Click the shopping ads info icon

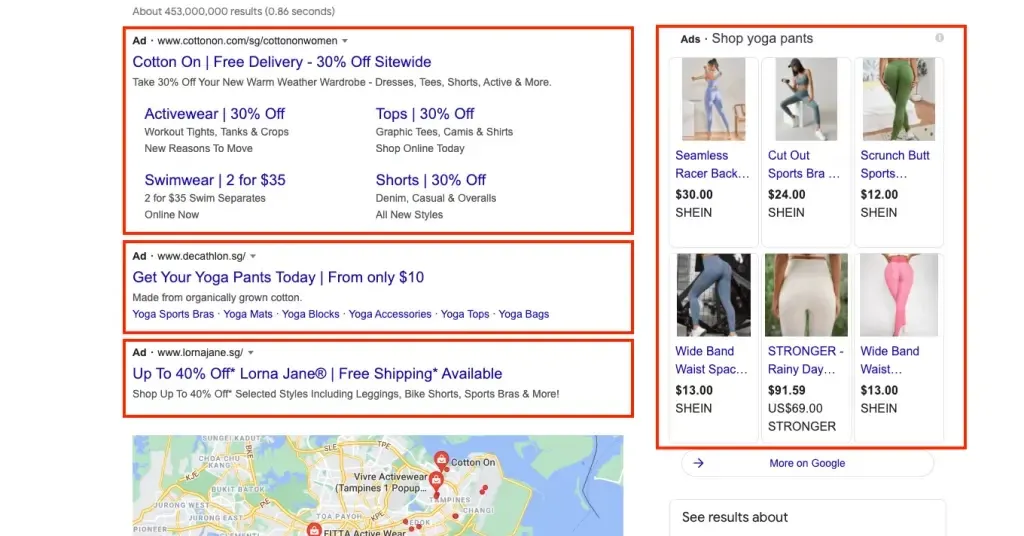coord(939,38)
